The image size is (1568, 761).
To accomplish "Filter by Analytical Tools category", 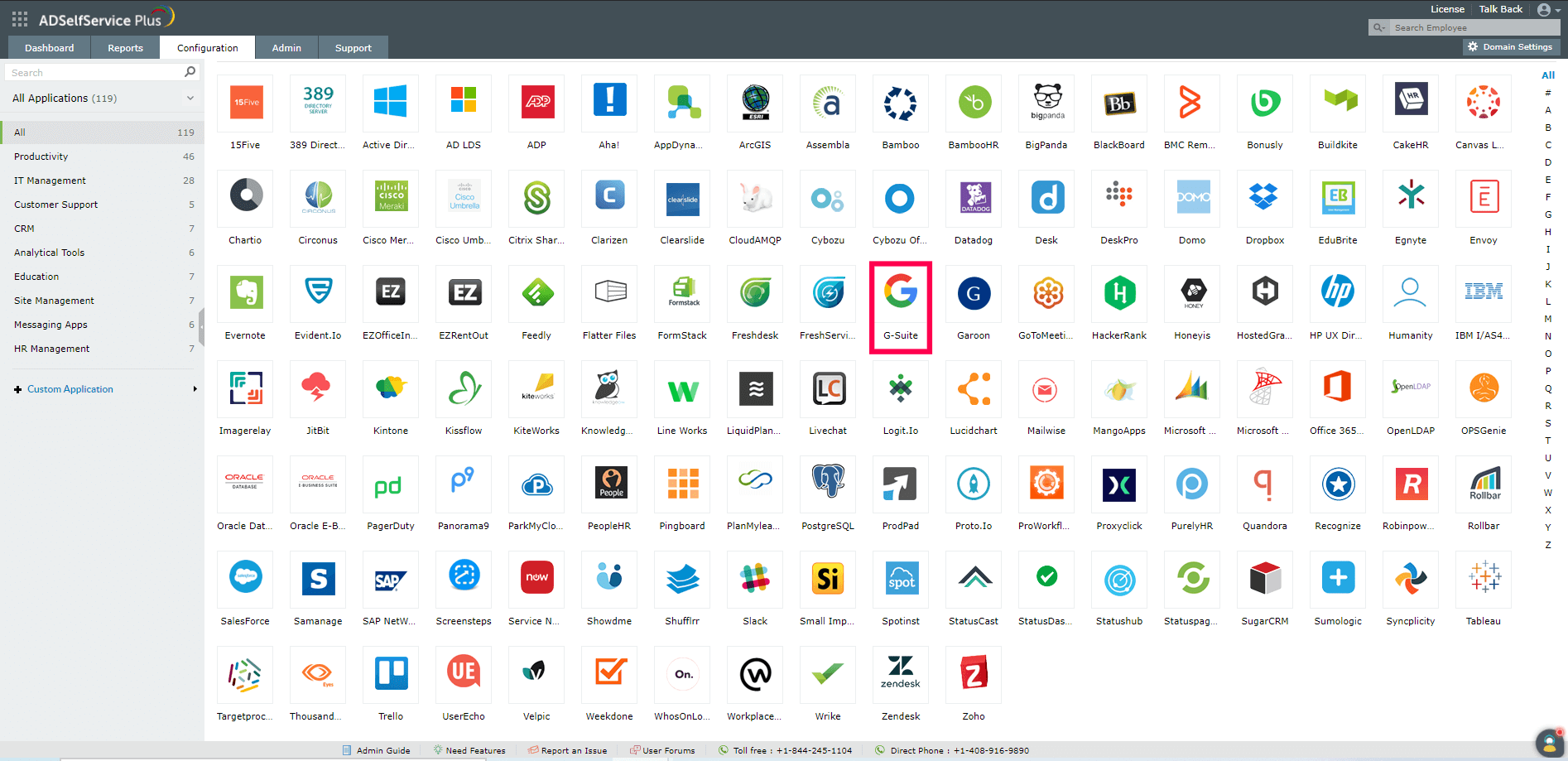I will (x=103, y=253).
